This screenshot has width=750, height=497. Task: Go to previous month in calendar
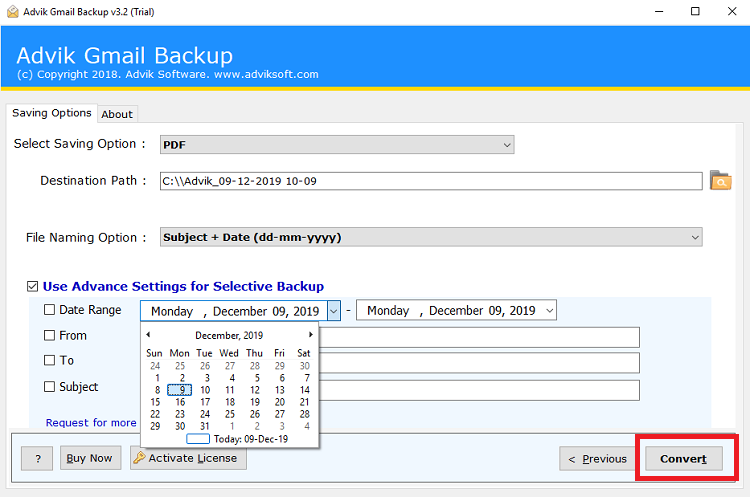(x=148, y=335)
